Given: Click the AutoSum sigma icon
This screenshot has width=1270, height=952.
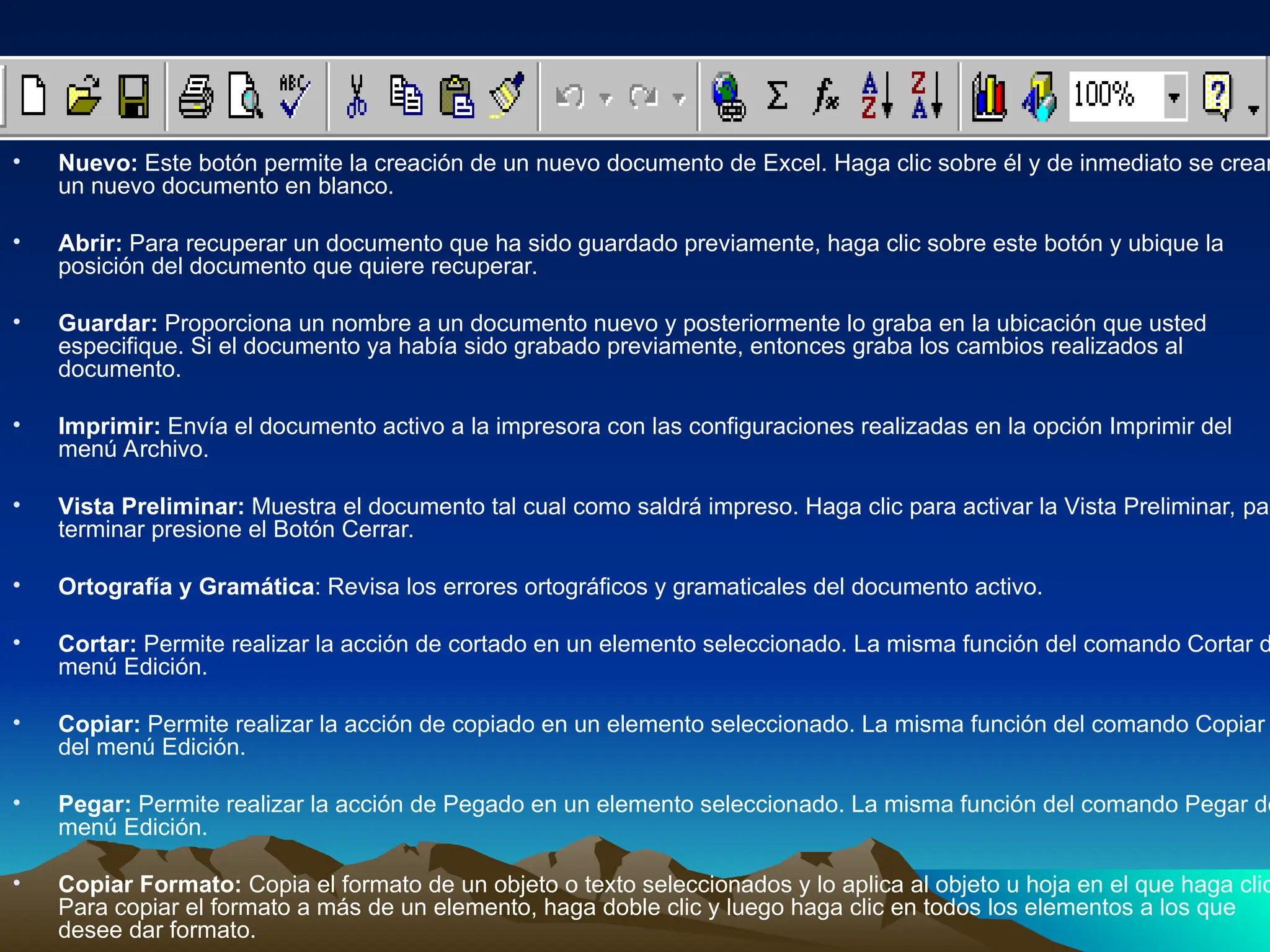Looking at the screenshot, I should 777,96.
